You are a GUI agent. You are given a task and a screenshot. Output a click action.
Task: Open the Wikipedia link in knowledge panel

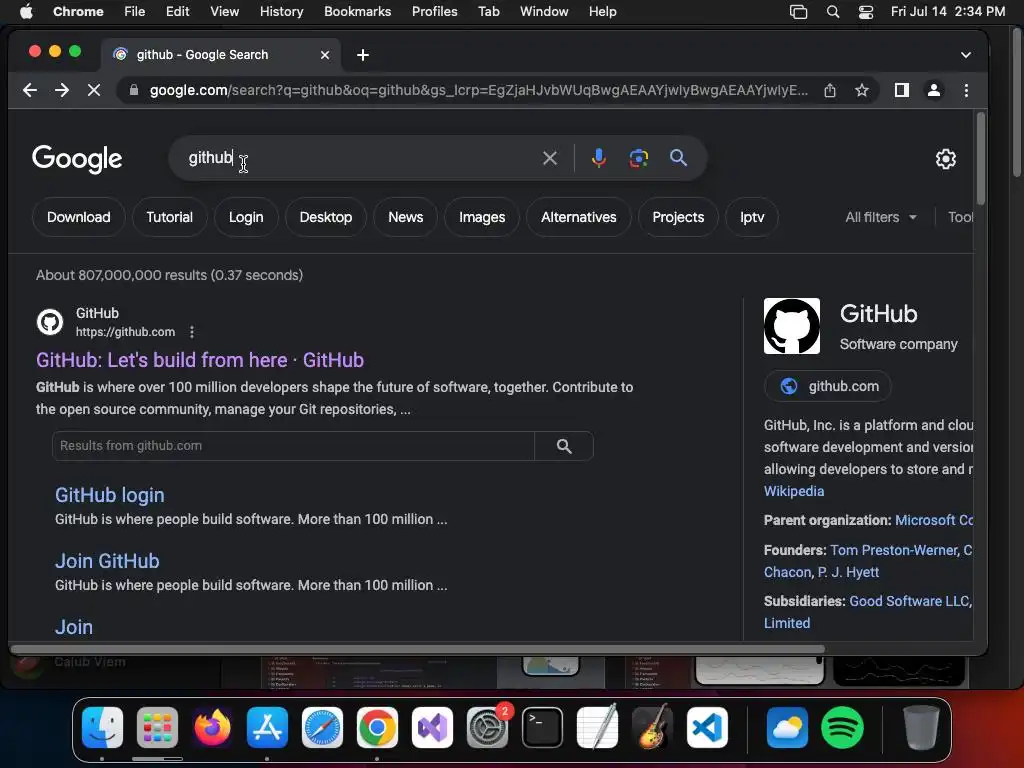794,491
